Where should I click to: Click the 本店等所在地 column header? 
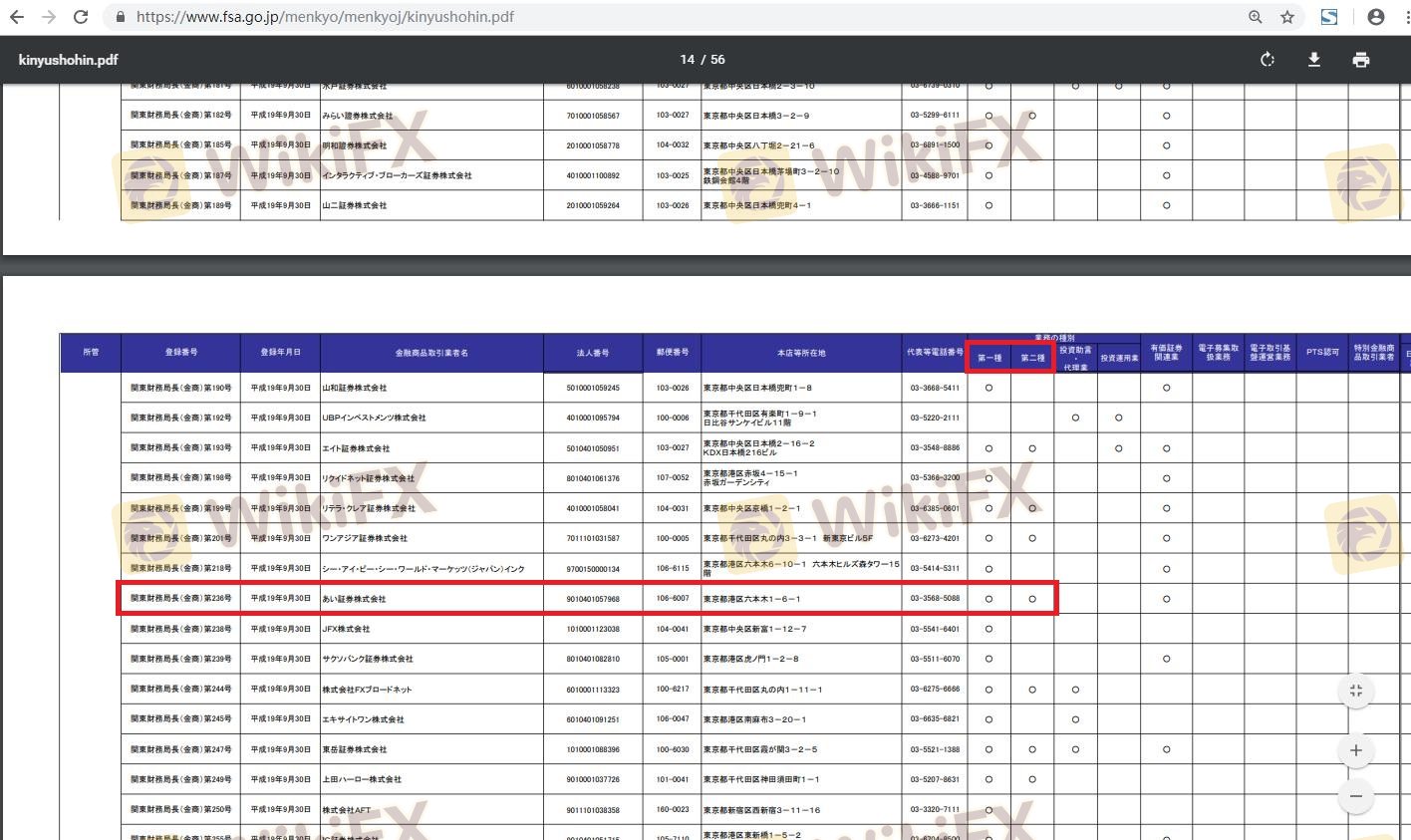pyautogui.click(x=802, y=353)
